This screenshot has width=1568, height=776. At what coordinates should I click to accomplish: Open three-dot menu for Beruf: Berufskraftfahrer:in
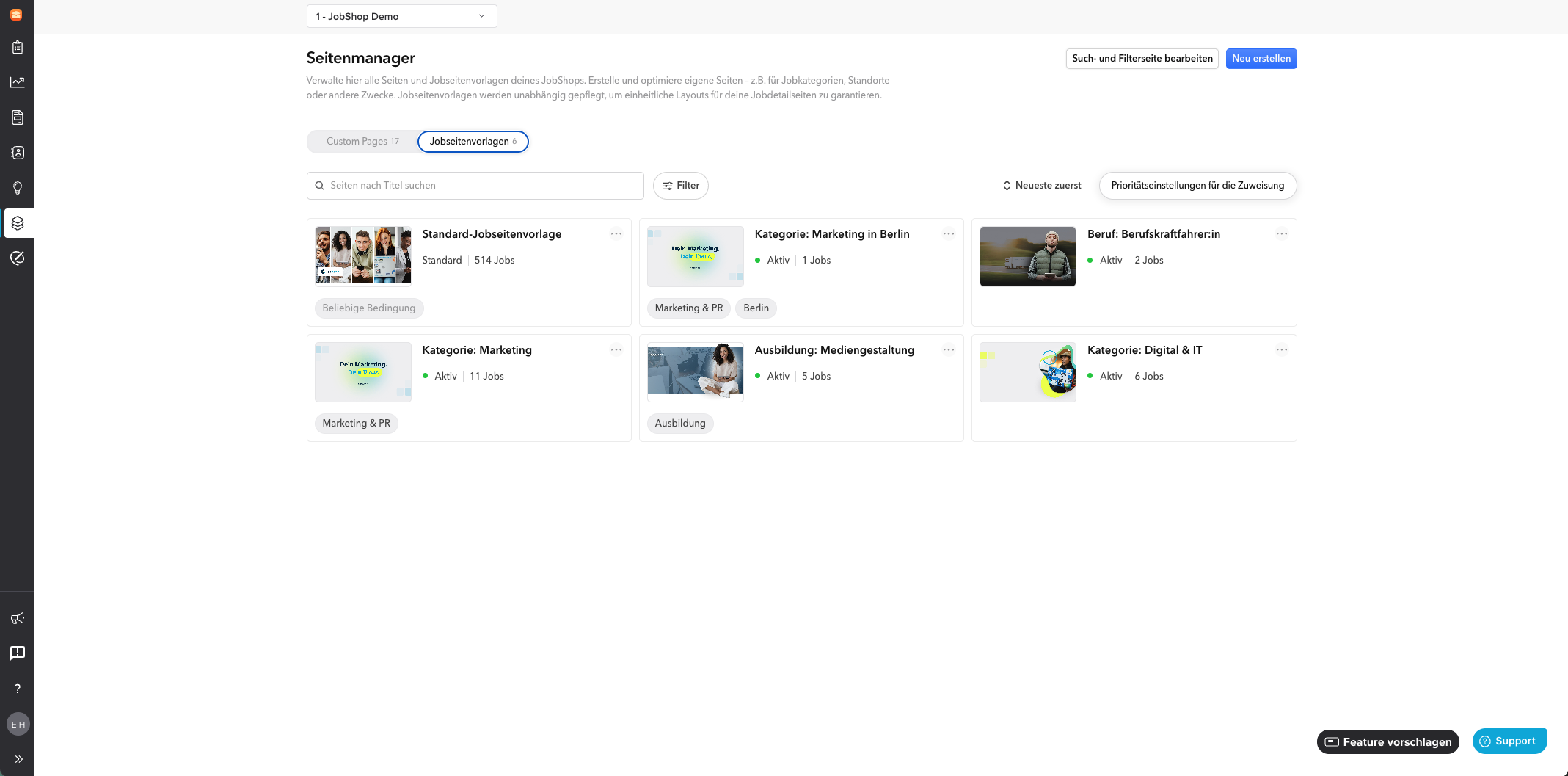point(1282,234)
